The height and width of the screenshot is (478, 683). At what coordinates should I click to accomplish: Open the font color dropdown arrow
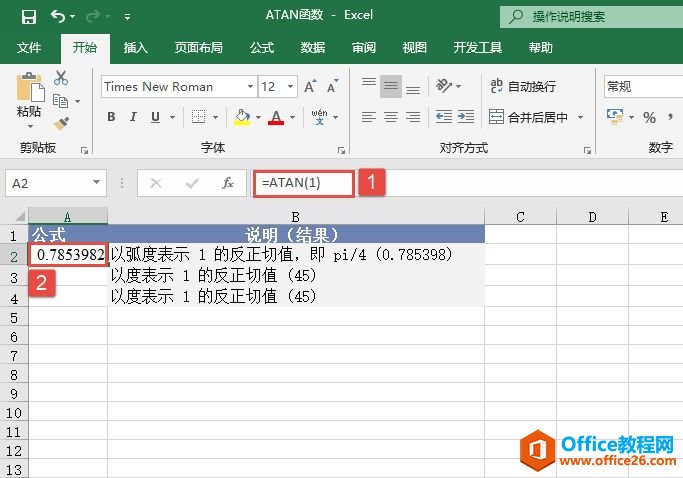[292, 117]
